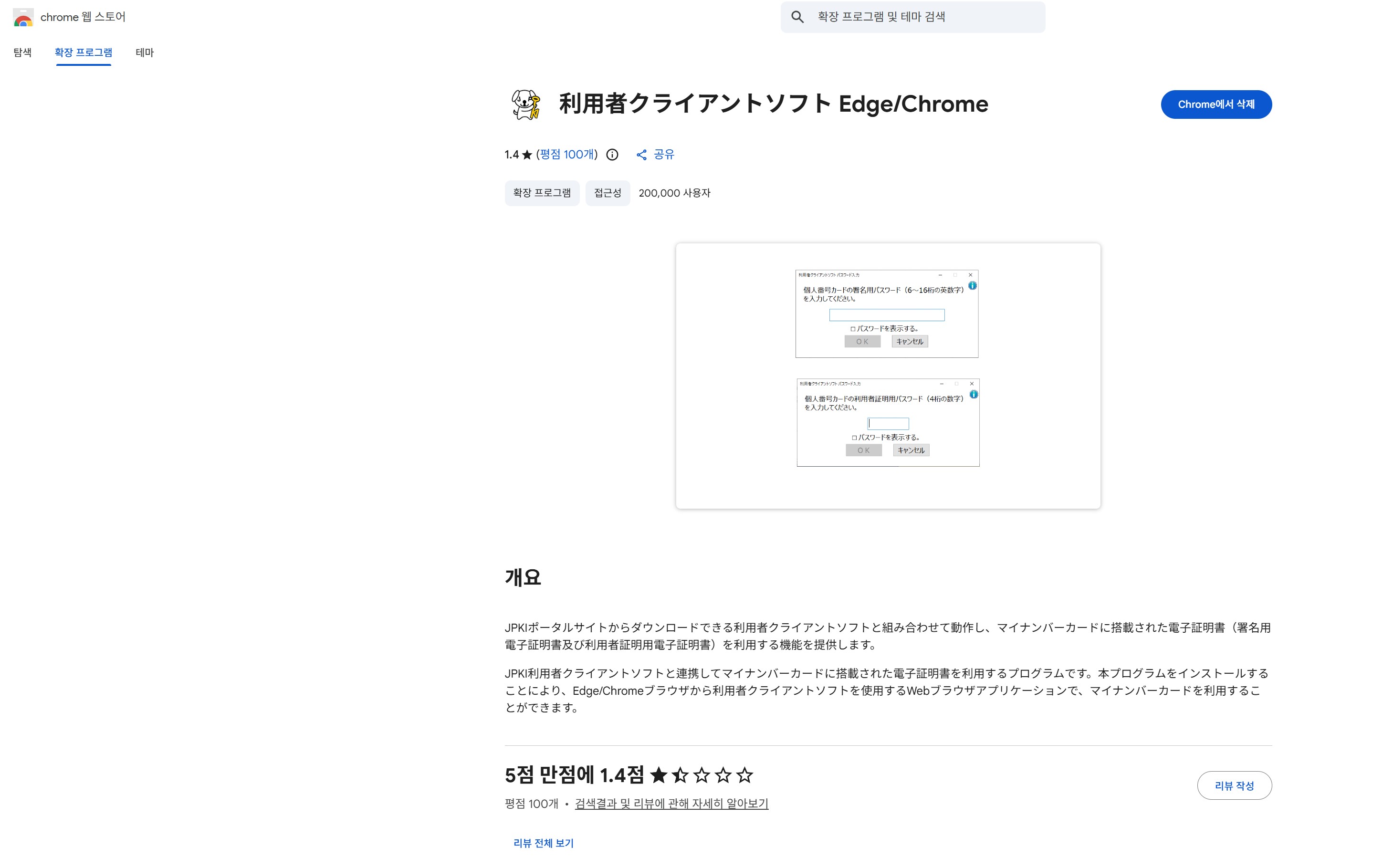Screen dimensions: 1383x868
Task: Open the 평점 100개 ratings link
Action: pyautogui.click(x=566, y=155)
